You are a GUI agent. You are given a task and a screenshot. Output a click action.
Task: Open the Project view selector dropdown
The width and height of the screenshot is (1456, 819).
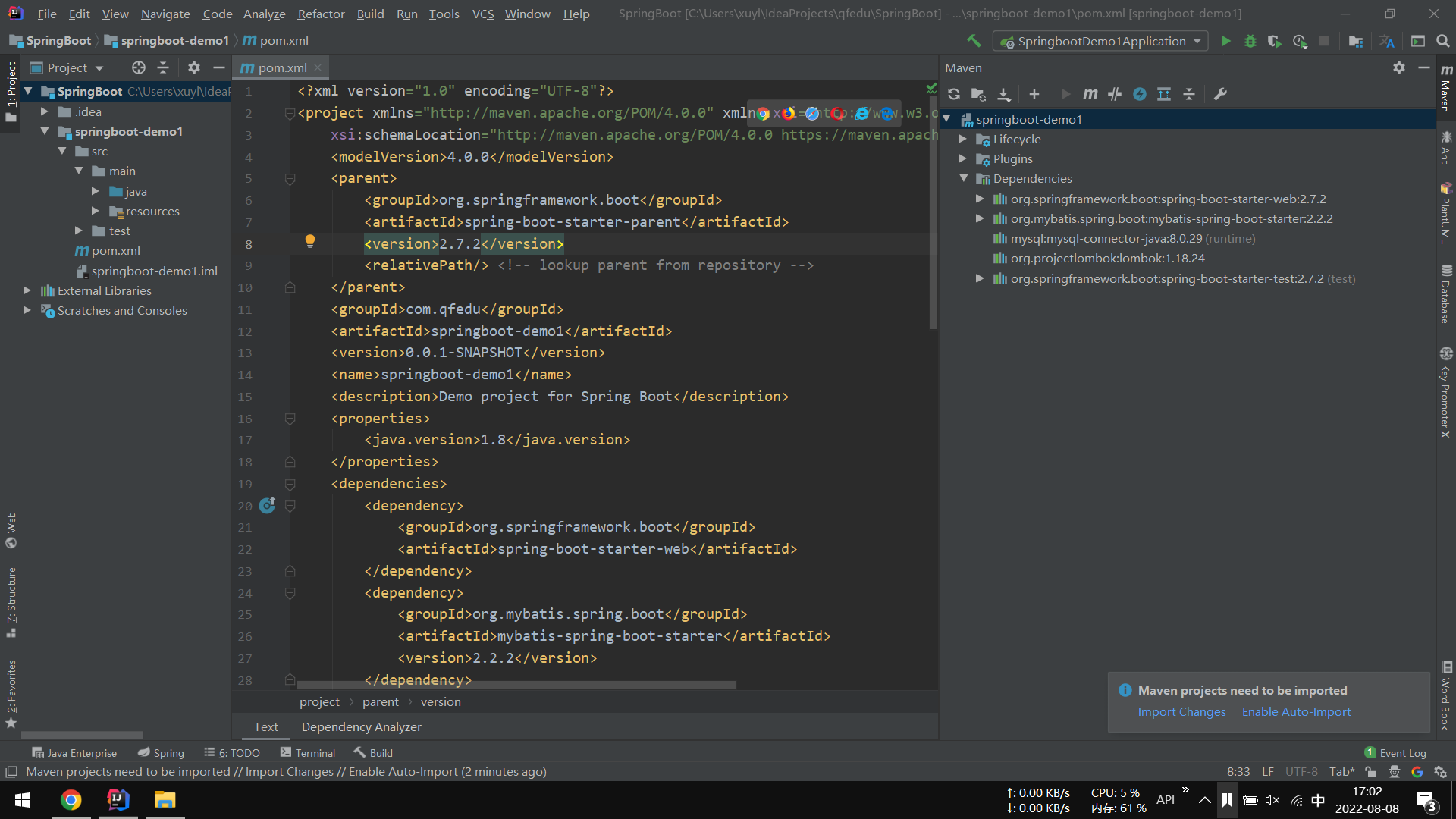67,67
